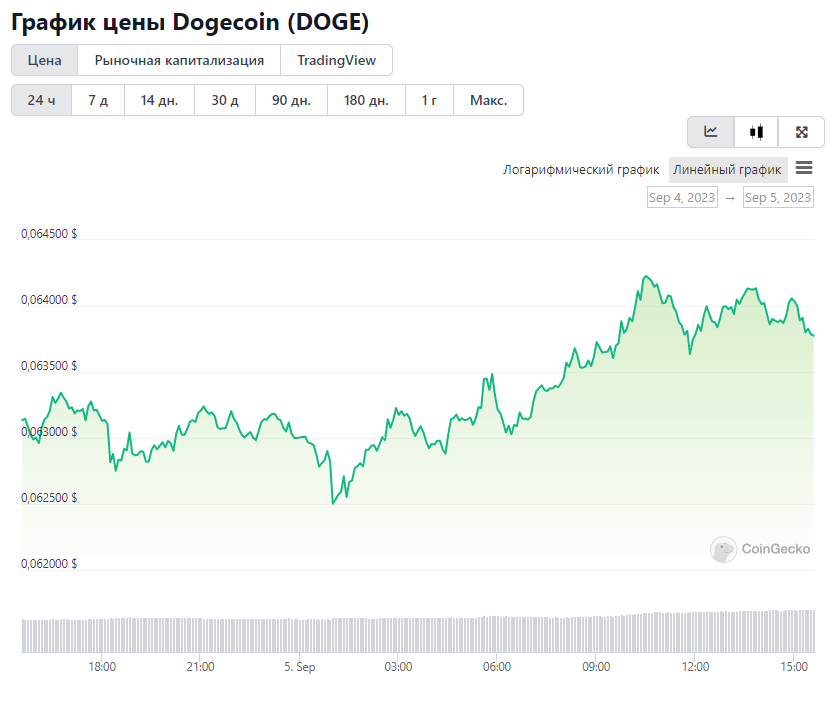
Task: Click the График цены Dogecoin (DOGE) heading
Action: point(190,22)
